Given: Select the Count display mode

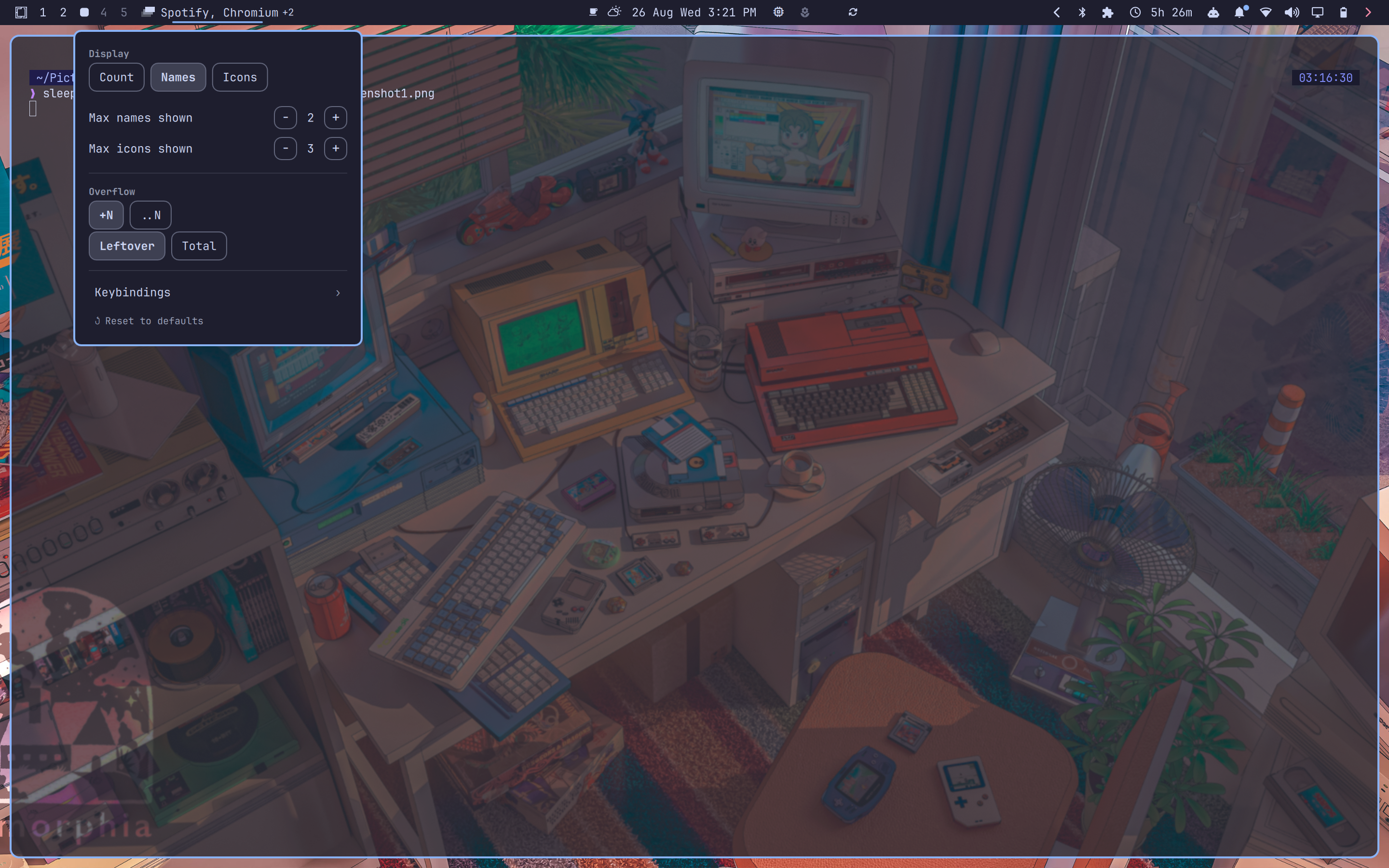Looking at the screenshot, I should click(x=117, y=77).
